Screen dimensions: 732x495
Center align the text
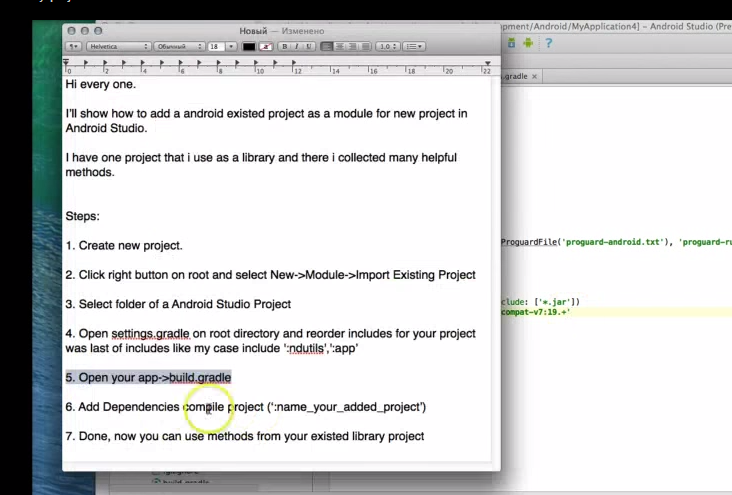tap(340, 47)
